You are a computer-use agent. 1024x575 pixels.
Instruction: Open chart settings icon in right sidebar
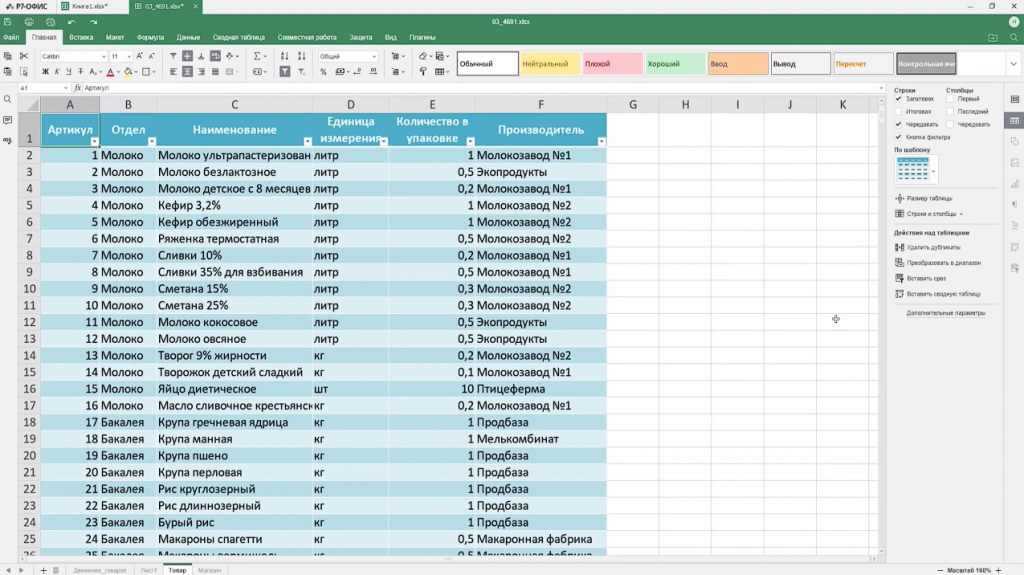[1014, 184]
